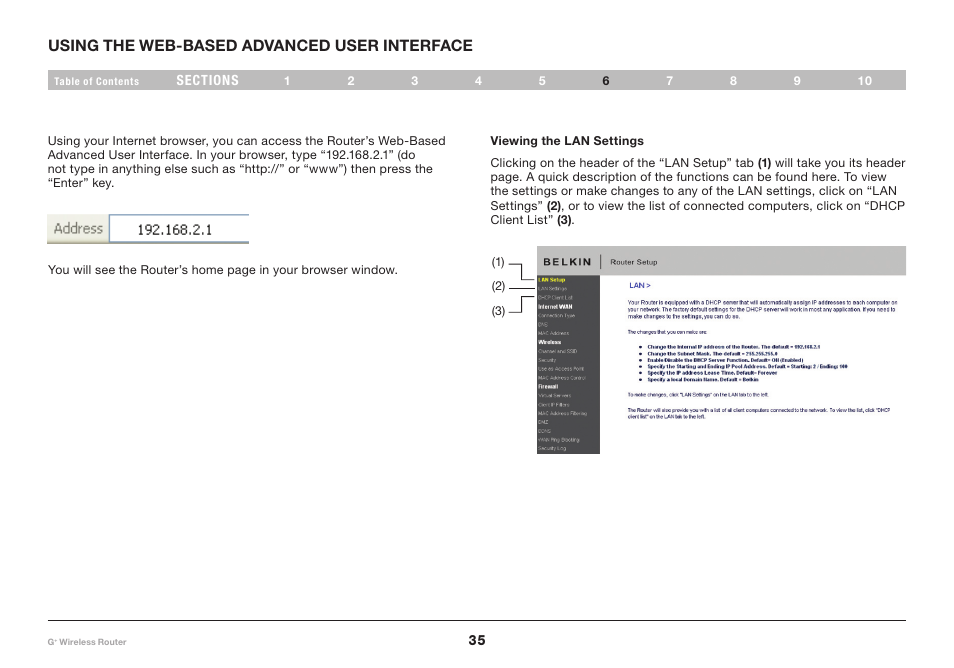Viewport: 954px width, 668px height.
Task: Click the 'Router Setup' header text
Action: 633,262
